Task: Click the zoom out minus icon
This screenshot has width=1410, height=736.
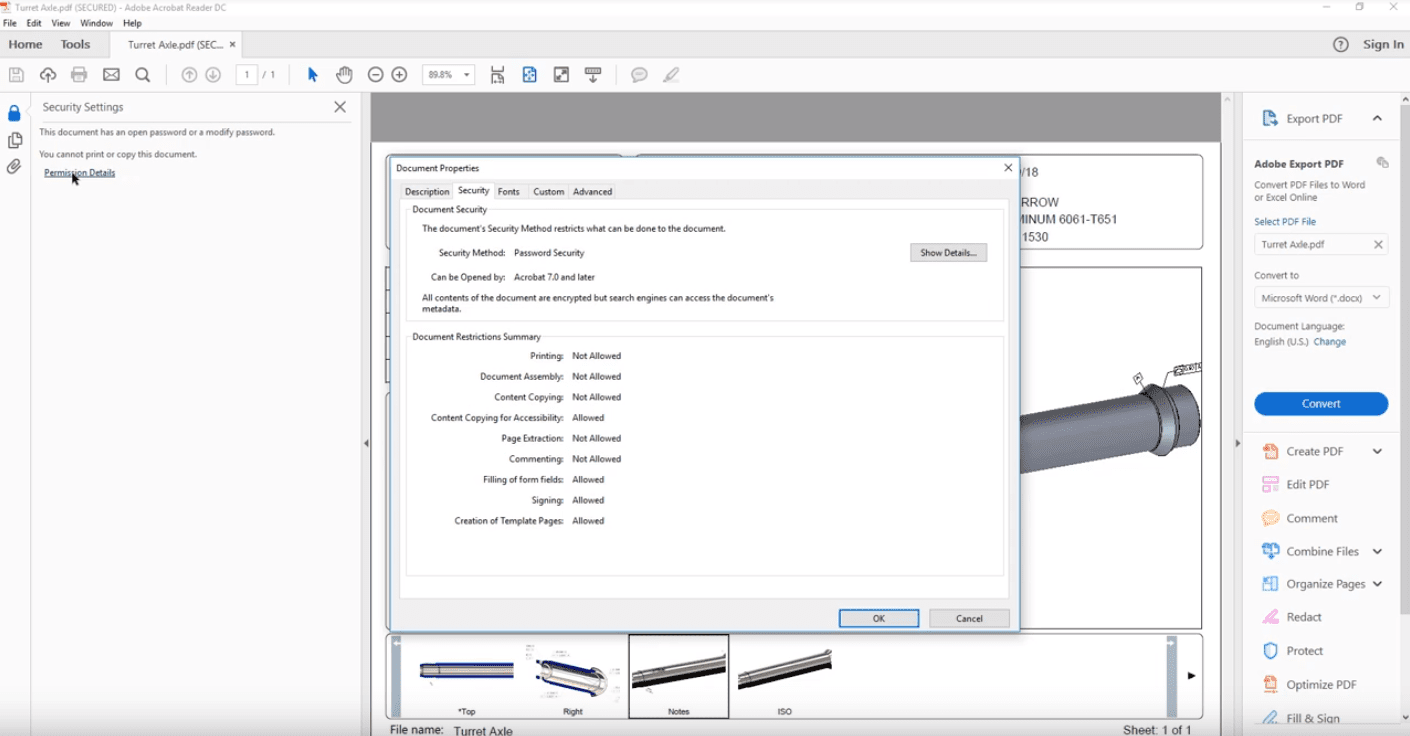Action: click(375, 75)
